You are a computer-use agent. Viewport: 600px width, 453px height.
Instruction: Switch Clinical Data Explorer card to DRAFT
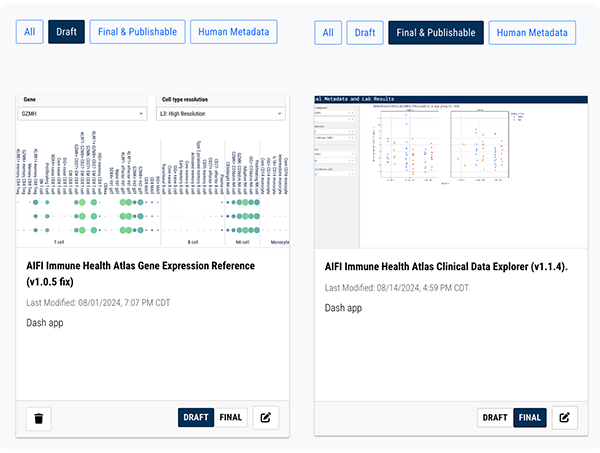(x=495, y=418)
